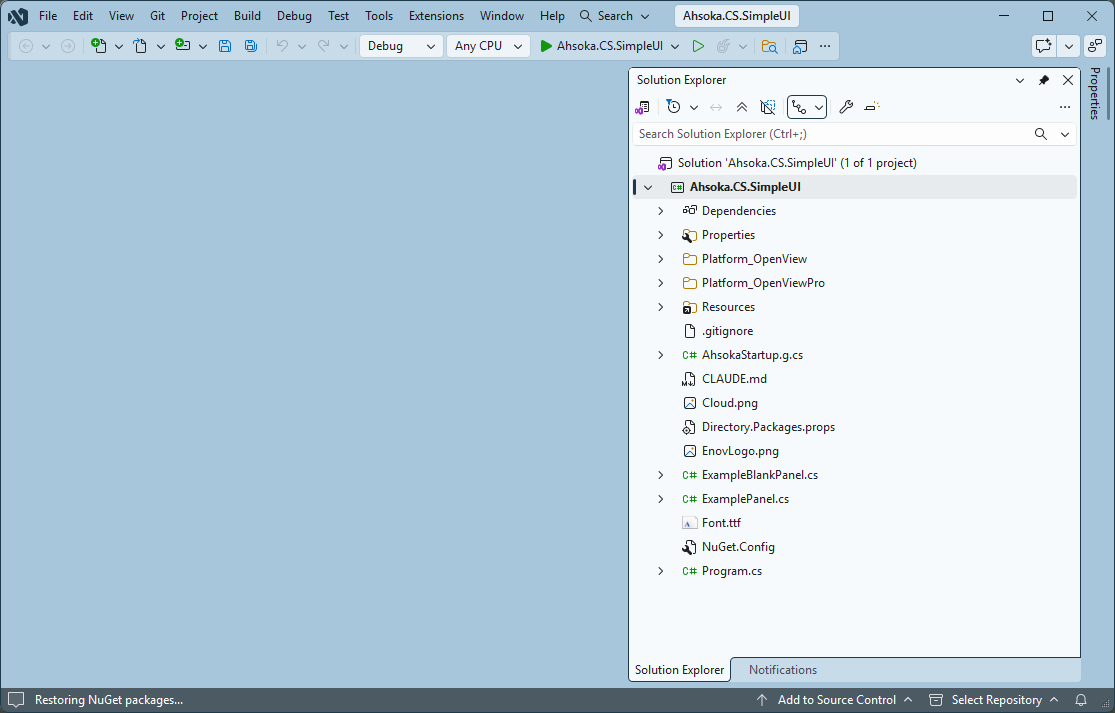Toggle the Git changes view button
Viewport: 1115px width, 713px height.
[799, 107]
